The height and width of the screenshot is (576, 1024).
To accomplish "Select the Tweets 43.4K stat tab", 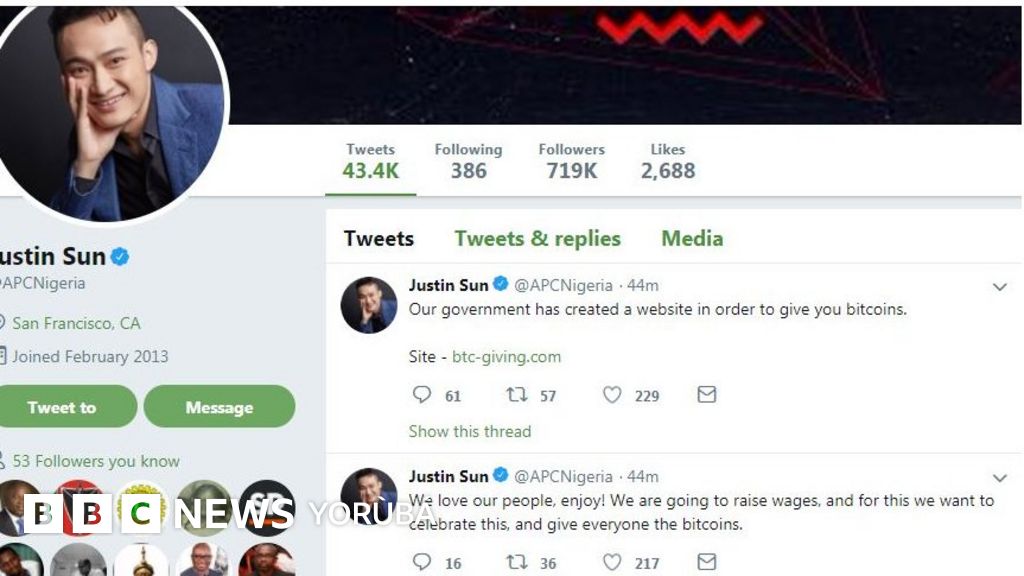I will coord(370,161).
